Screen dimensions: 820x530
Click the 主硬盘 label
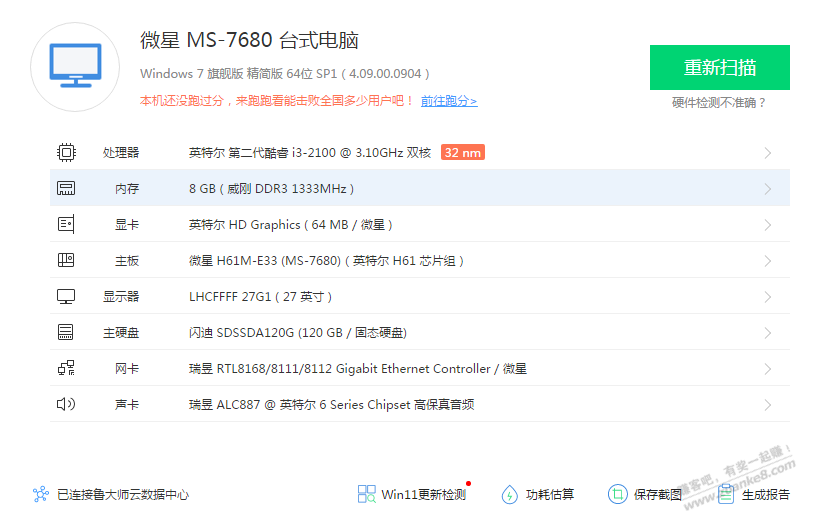(x=121, y=333)
